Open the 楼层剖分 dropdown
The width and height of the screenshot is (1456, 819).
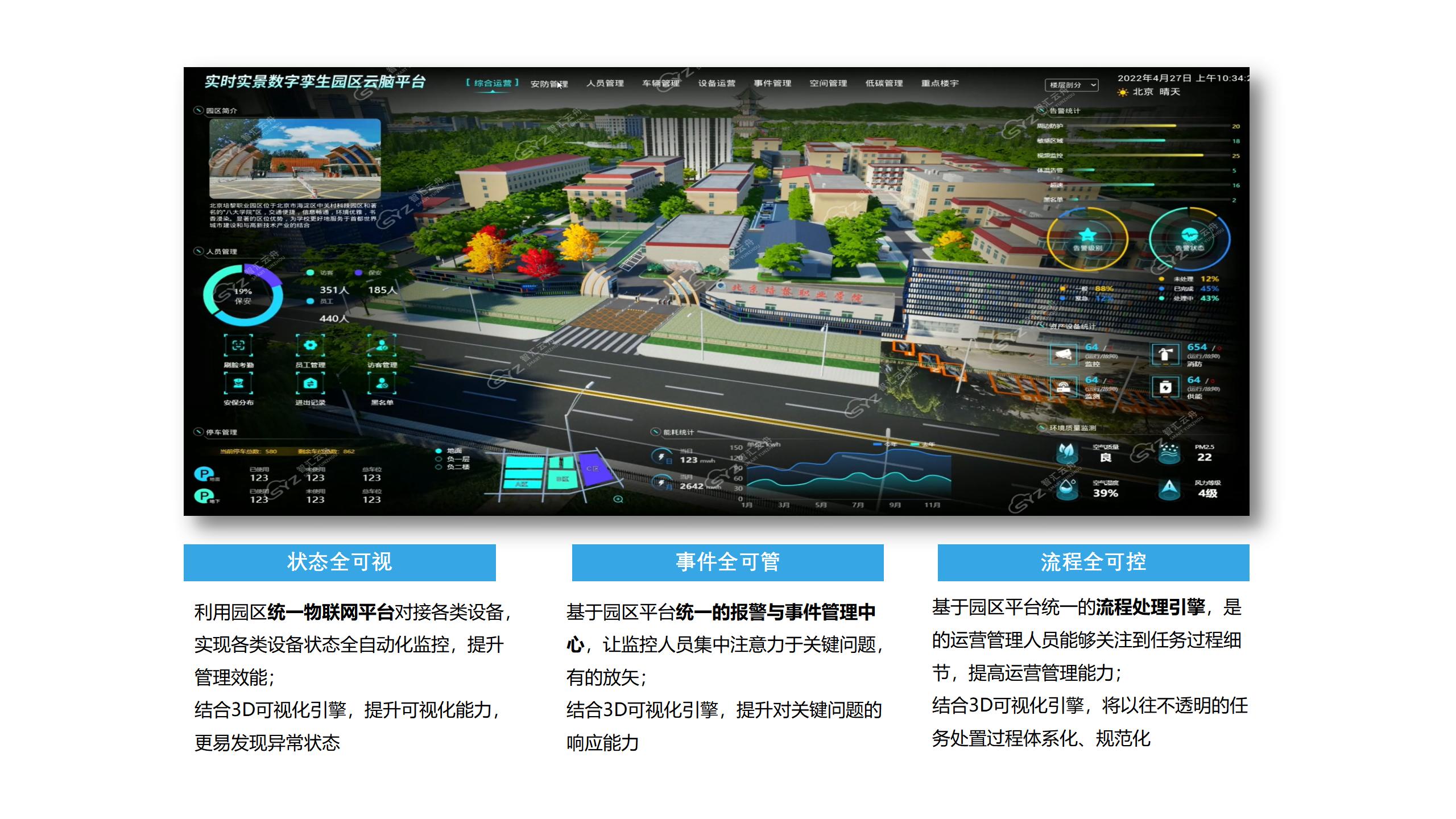(x=1072, y=85)
